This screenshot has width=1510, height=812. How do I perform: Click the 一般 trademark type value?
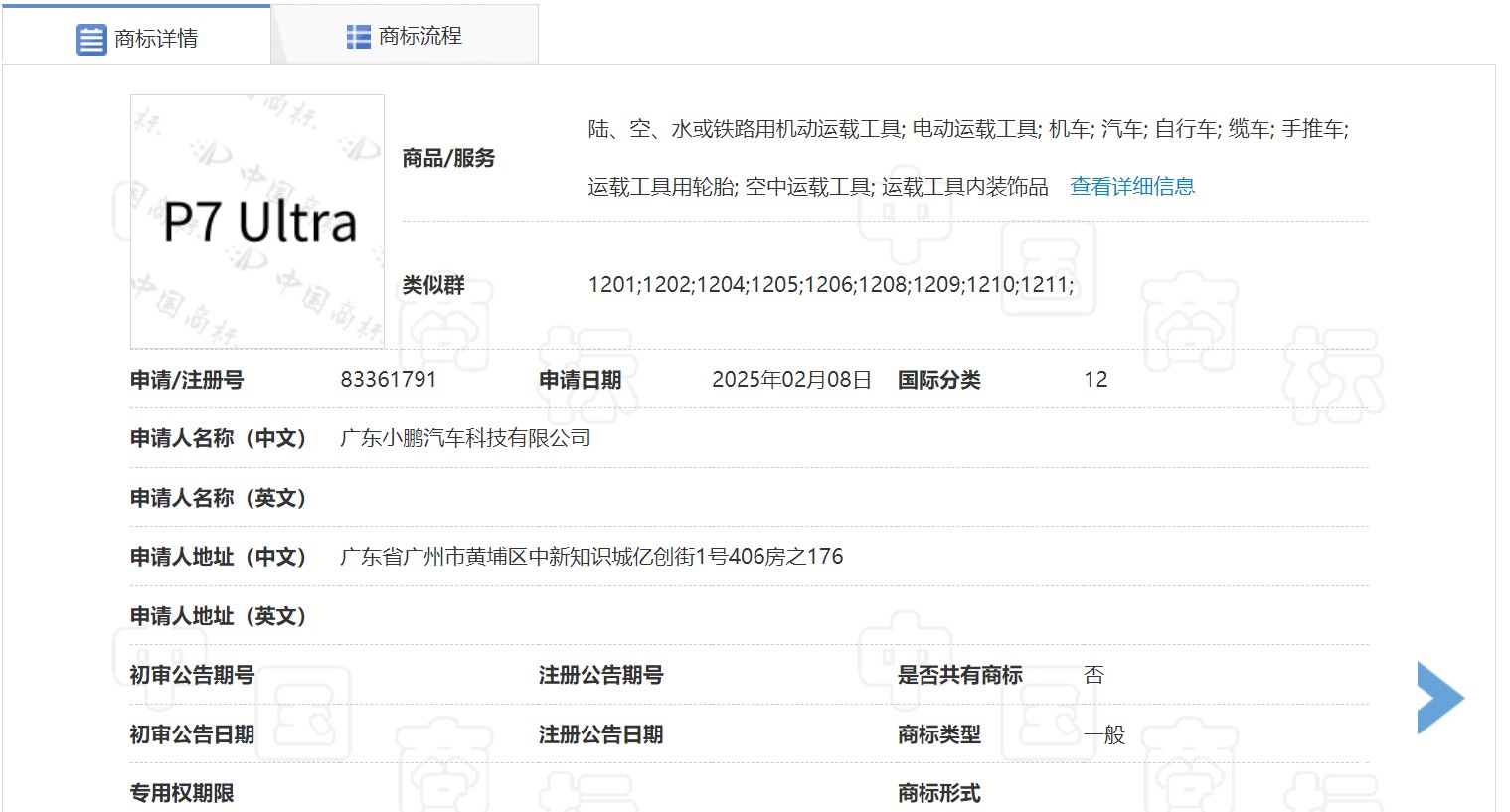pos(1104,734)
